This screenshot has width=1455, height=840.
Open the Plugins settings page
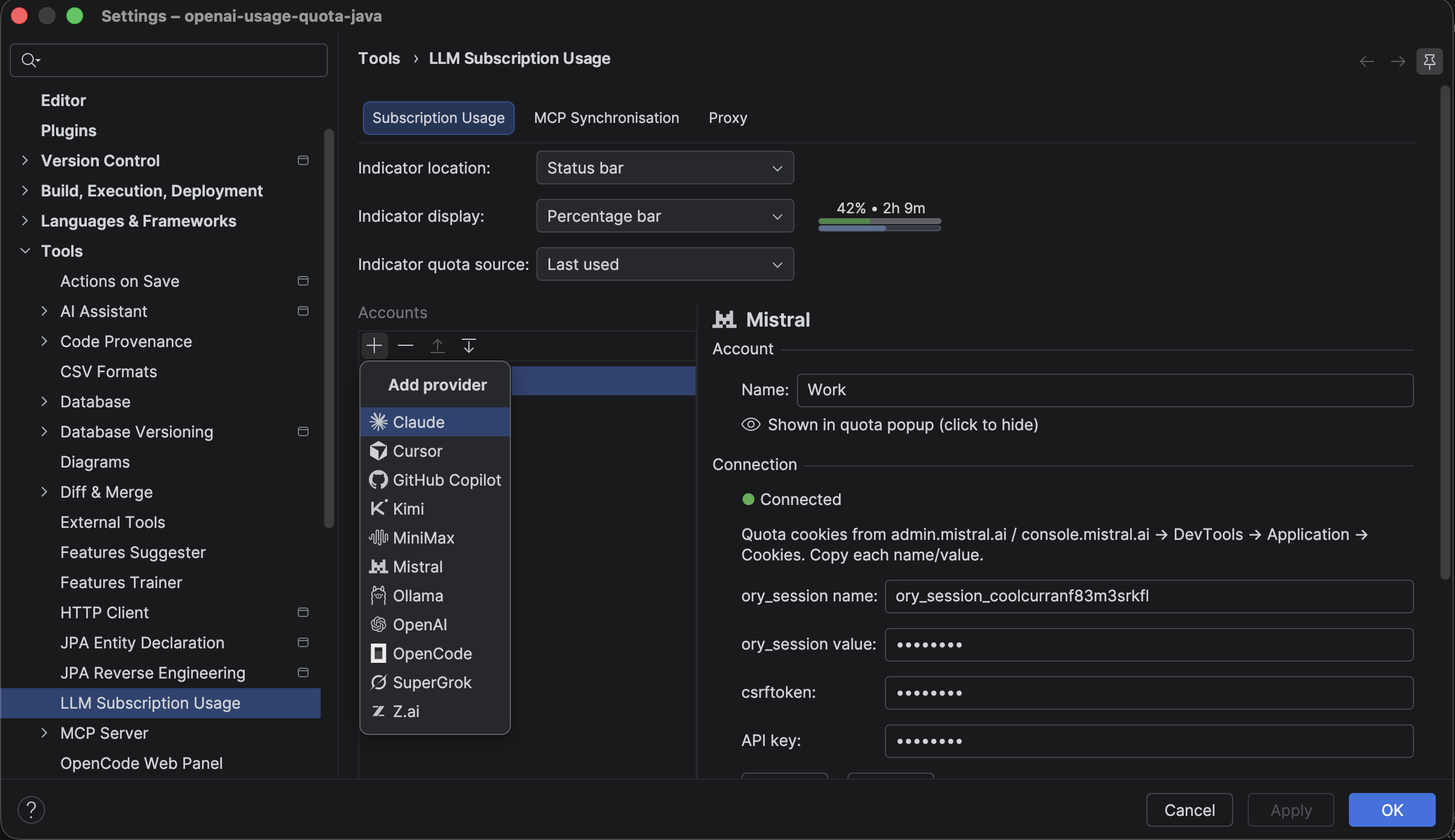click(x=68, y=130)
